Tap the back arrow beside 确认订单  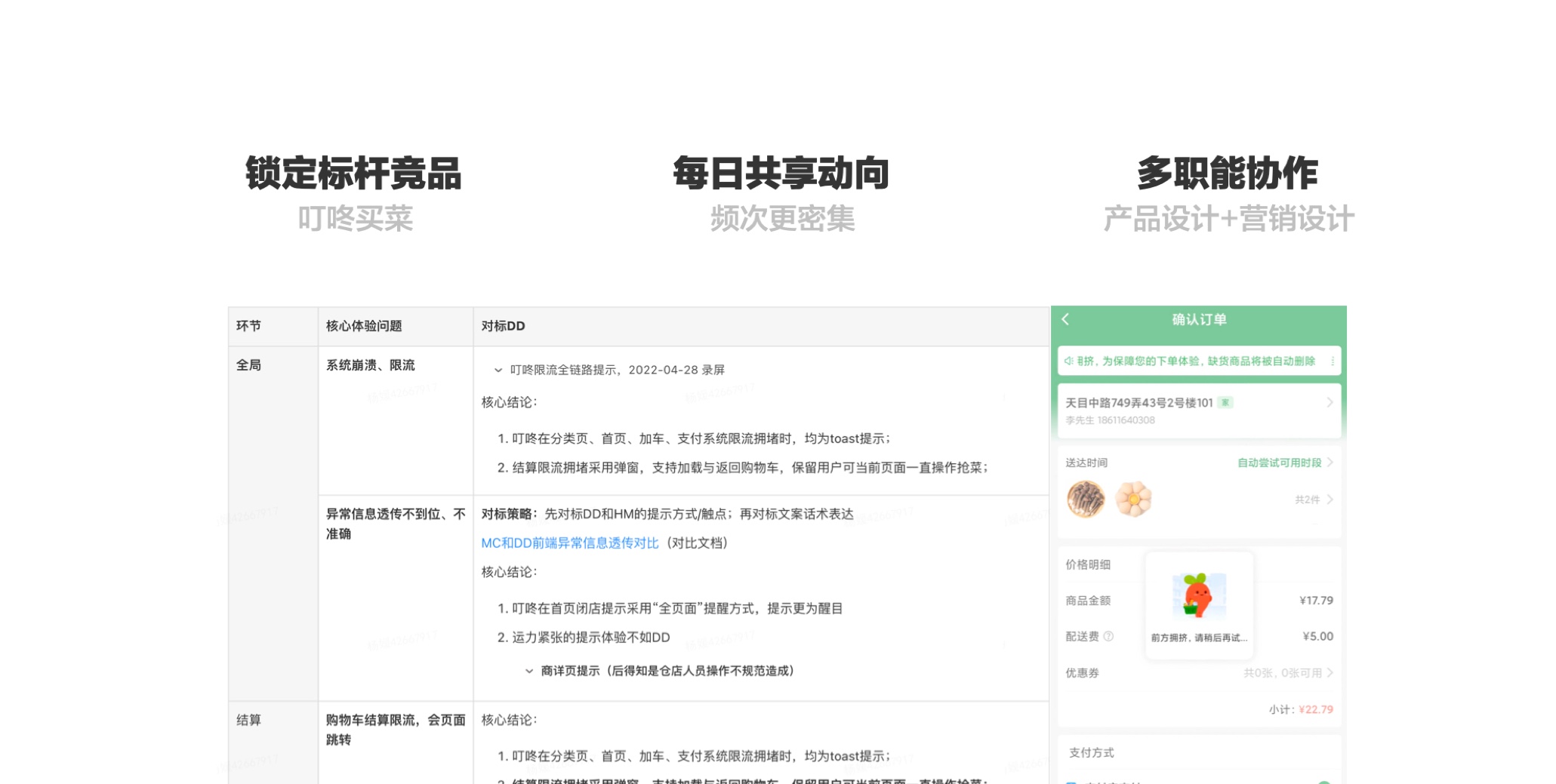(1065, 319)
